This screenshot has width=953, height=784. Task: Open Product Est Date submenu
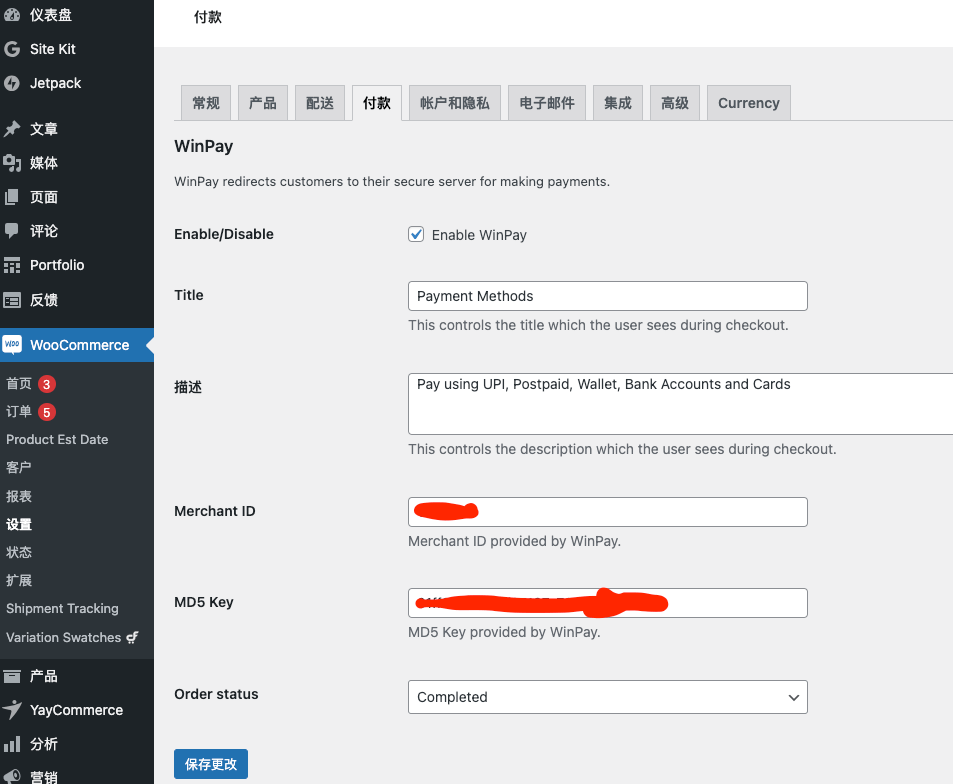57,439
